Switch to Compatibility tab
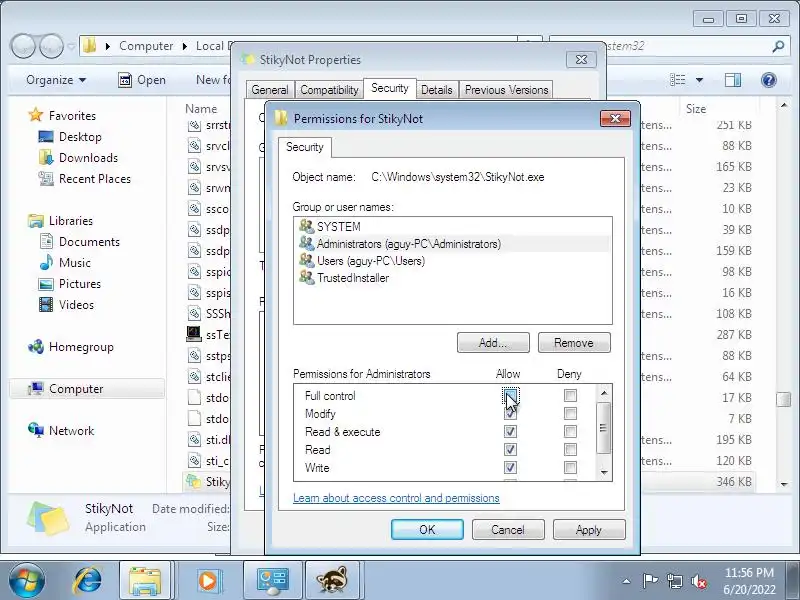Screen dimensions: 800x600 click(329, 90)
